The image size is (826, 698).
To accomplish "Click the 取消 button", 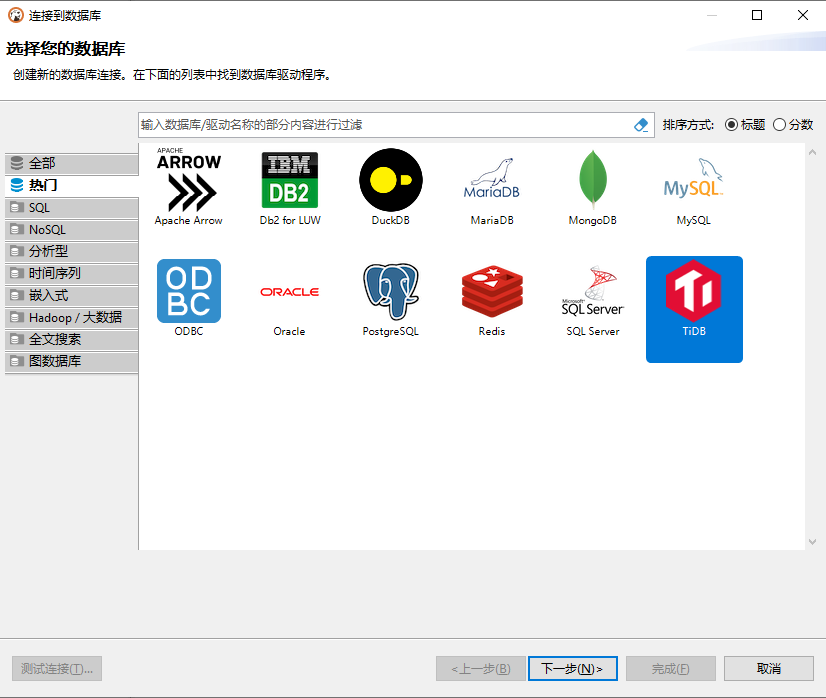I will (769, 668).
